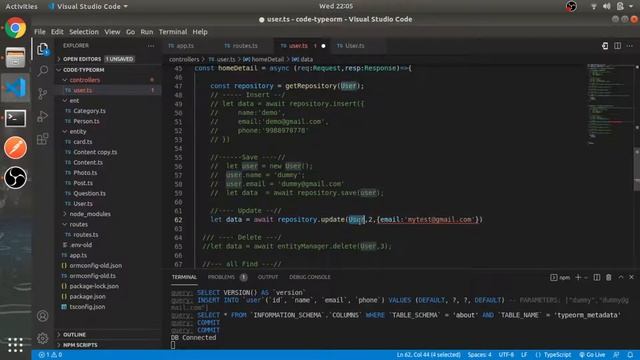Click the Go Live status button
The height and width of the screenshot is (360, 640).
point(592,355)
